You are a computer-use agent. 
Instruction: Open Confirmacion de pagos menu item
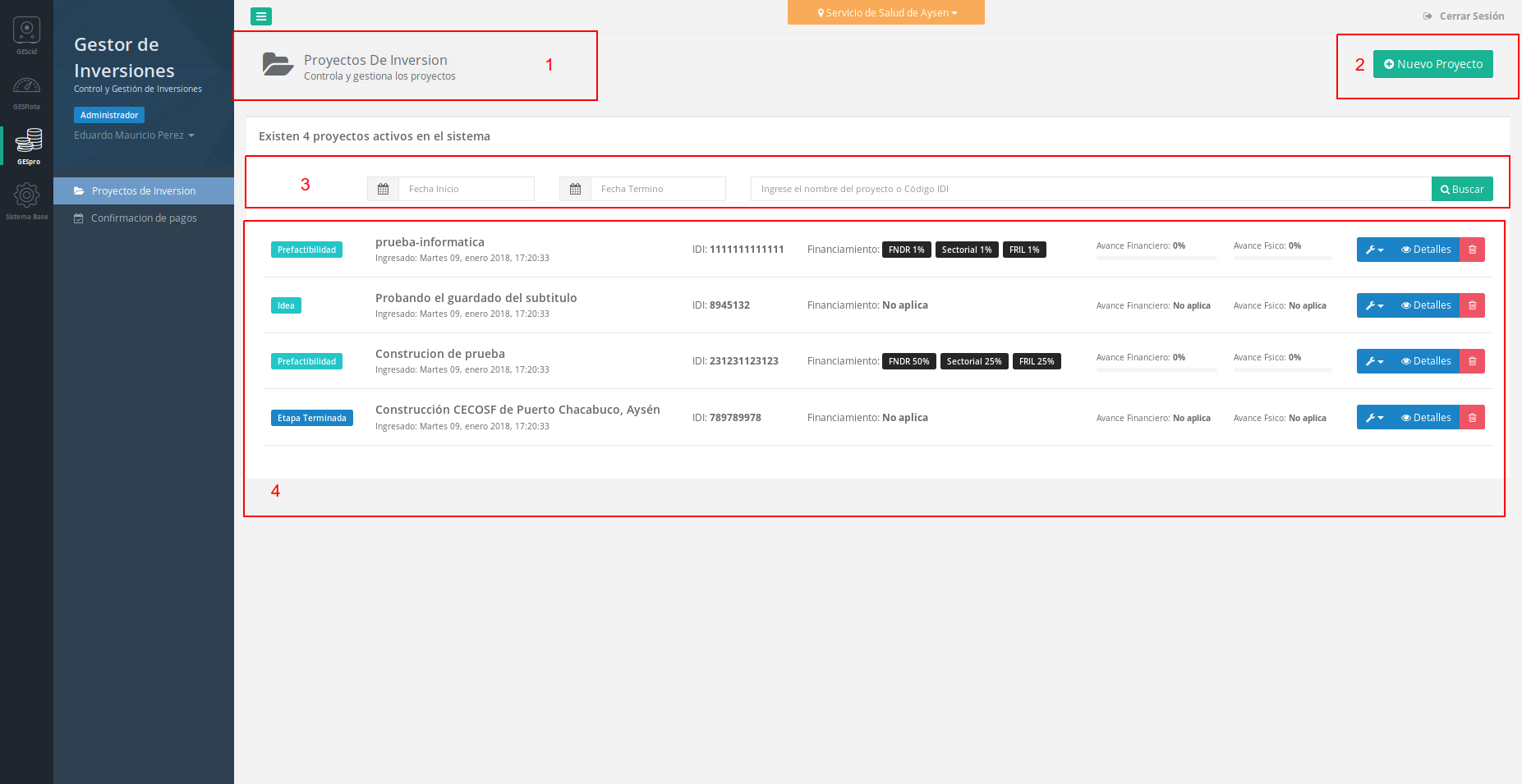[144, 218]
